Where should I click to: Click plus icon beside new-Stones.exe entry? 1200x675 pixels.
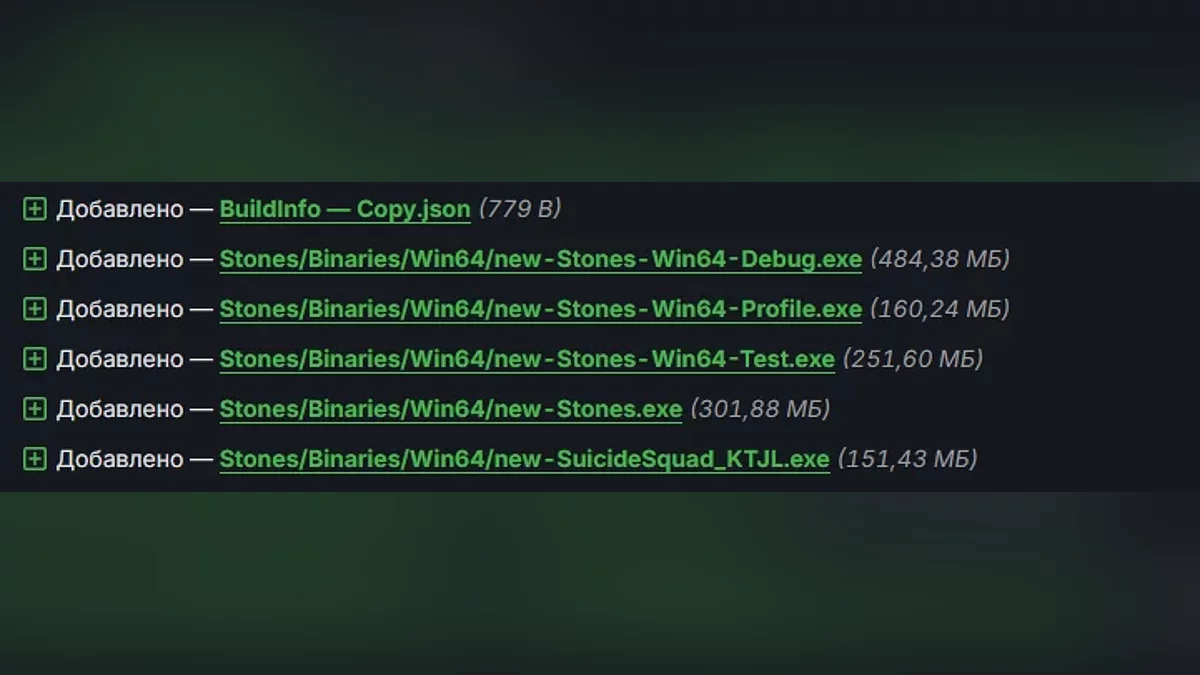coord(35,409)
